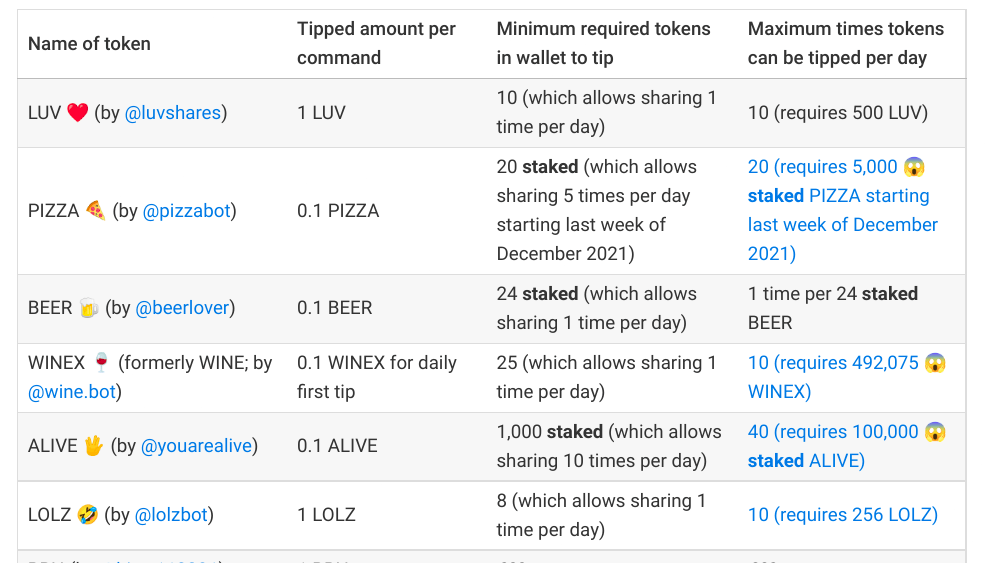987x563 pixels.
Task: Open the @youarealive profile link
Action: click(196, 445)
